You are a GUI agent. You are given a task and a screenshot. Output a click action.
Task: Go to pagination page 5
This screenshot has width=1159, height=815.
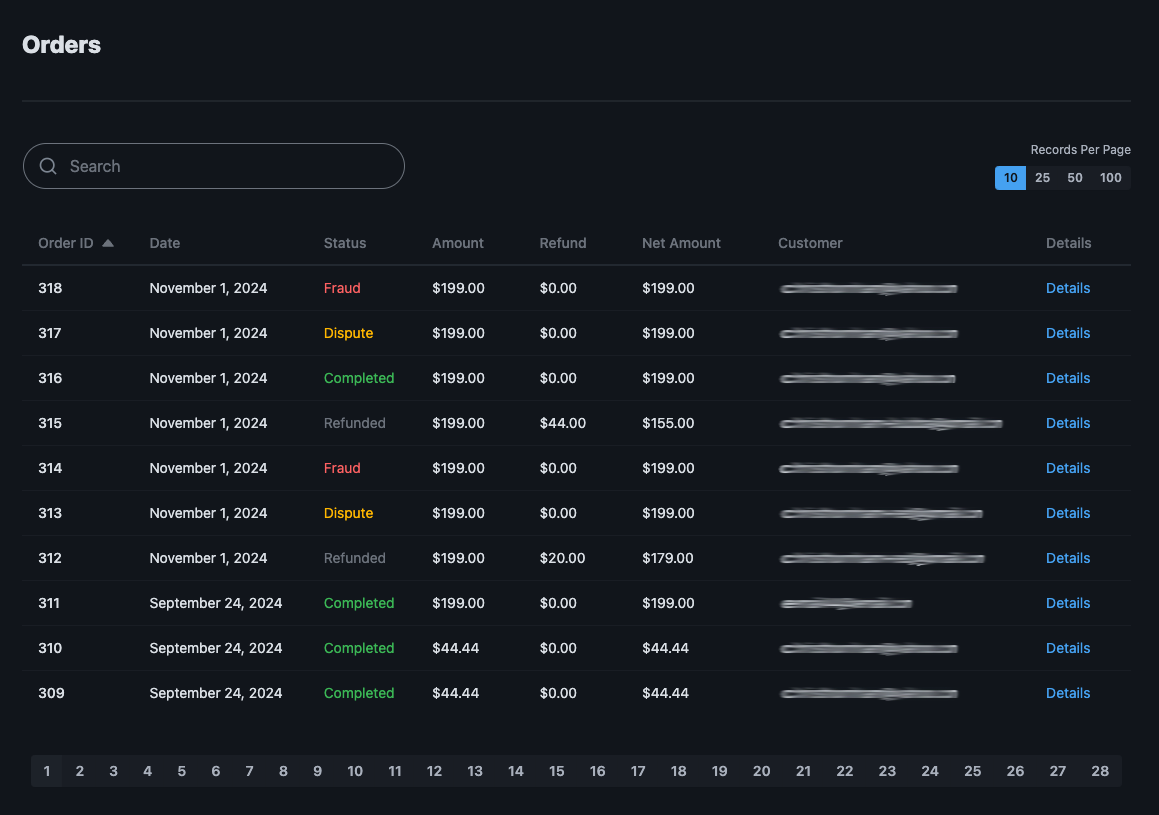coord(181,771)
